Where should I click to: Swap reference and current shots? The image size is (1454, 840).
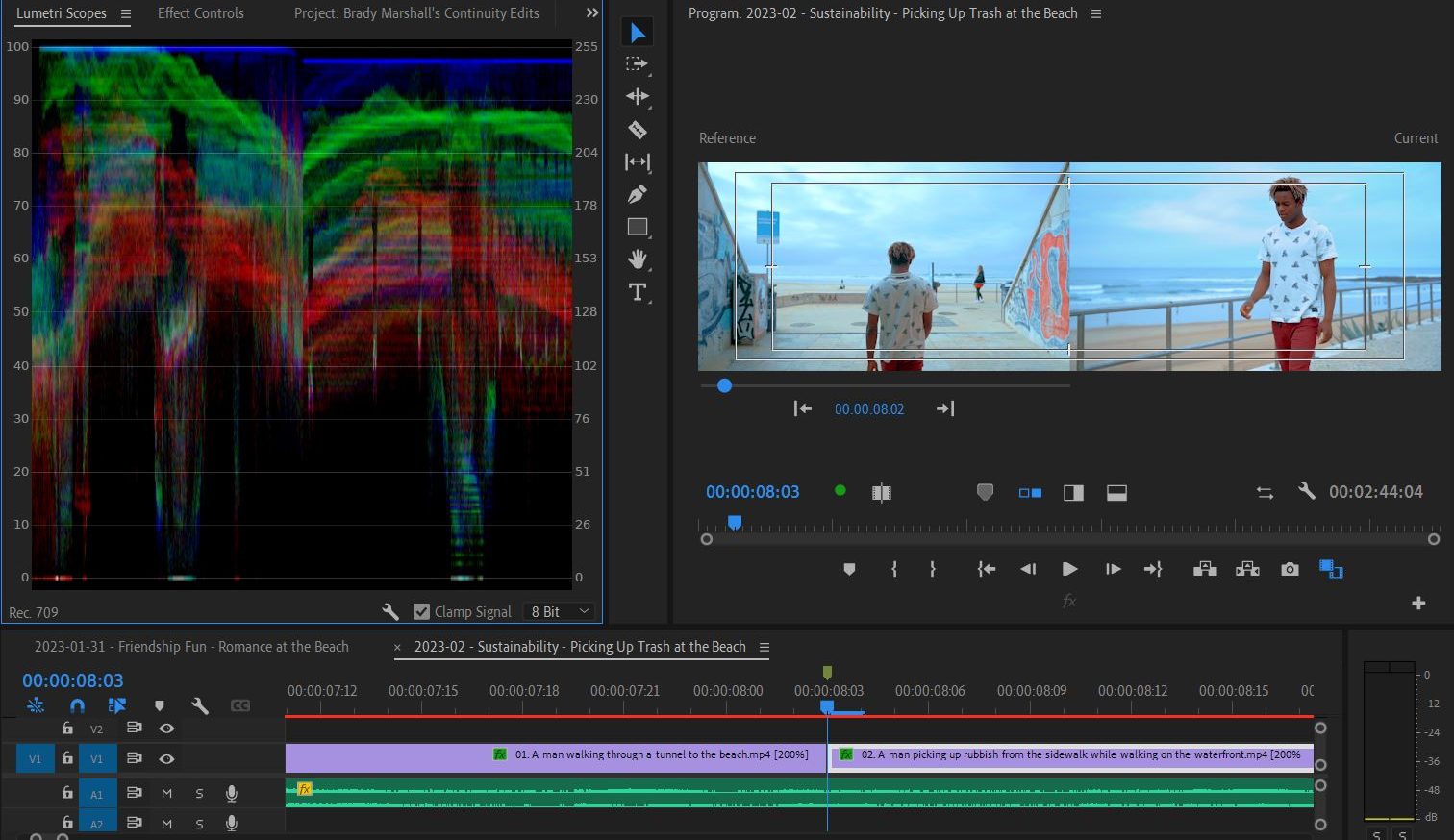(1265, 493)
